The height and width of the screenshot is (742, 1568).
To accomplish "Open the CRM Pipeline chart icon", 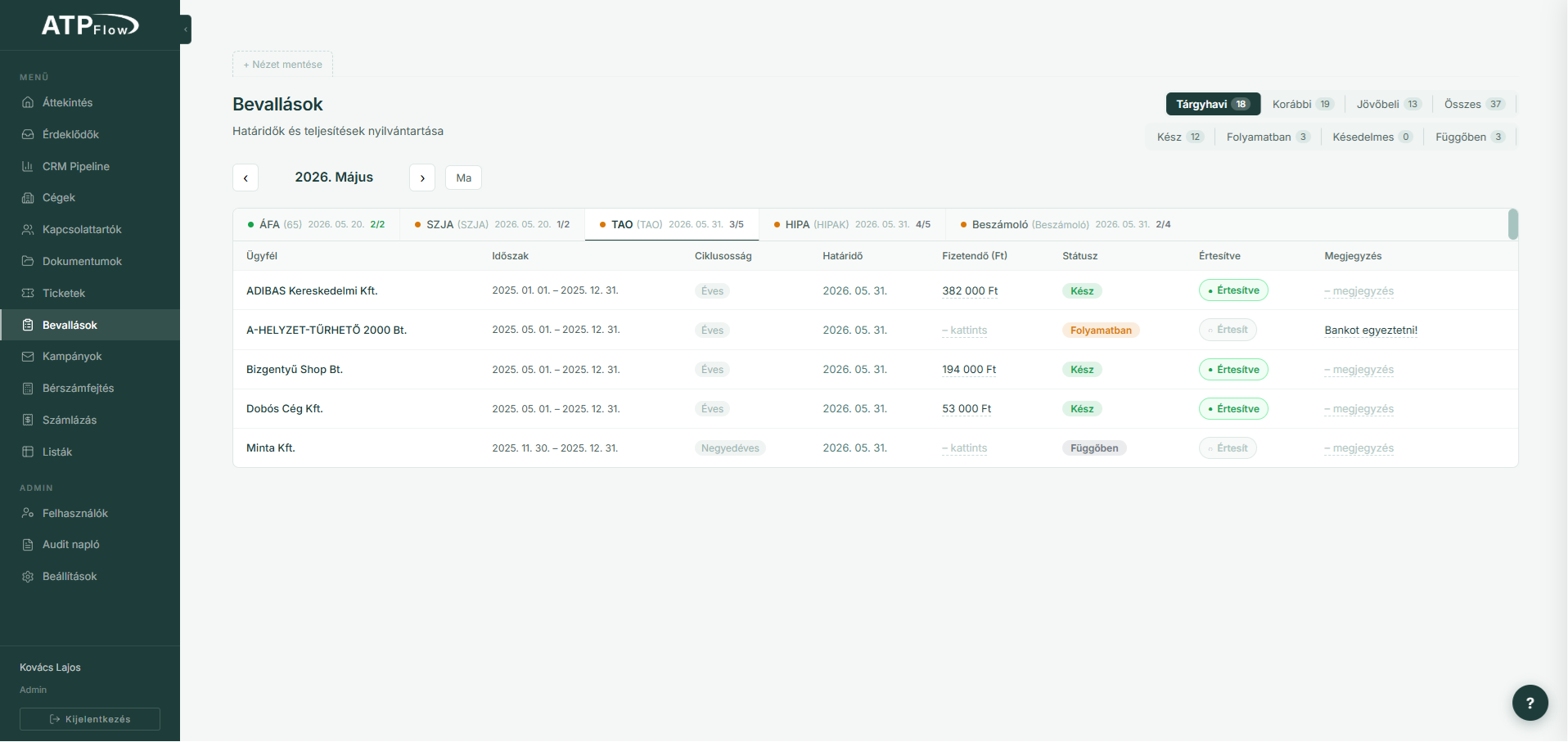I will tap(28, 166).
